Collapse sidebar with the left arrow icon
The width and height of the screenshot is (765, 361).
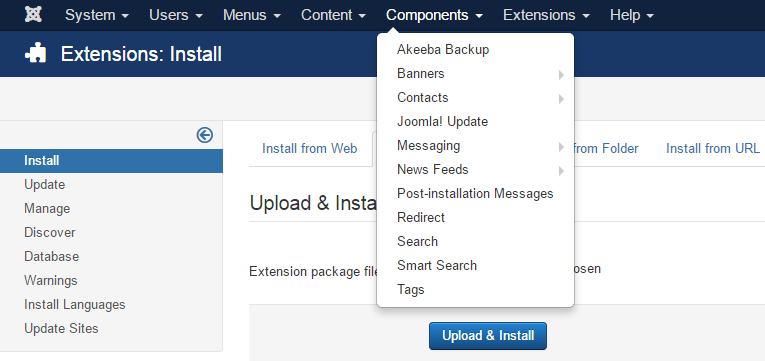pos(205,135)
